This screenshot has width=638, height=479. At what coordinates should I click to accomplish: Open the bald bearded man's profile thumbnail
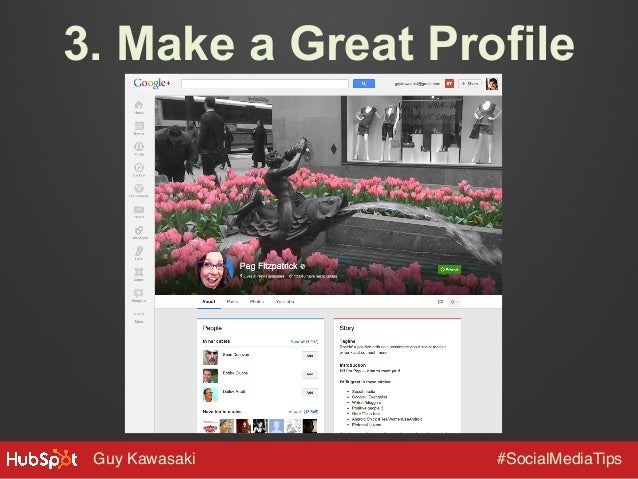[210, 357]
